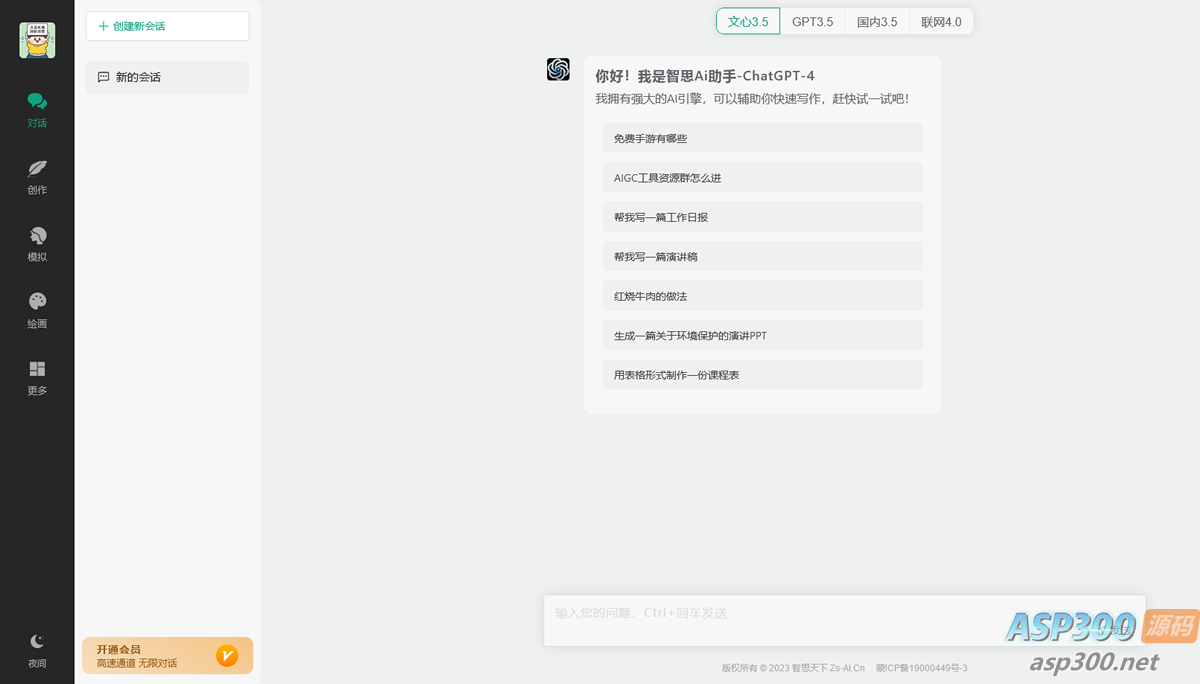
Task: Choose prompt 帮我写一篇演讲稿
Action: [x=762, y=256]
